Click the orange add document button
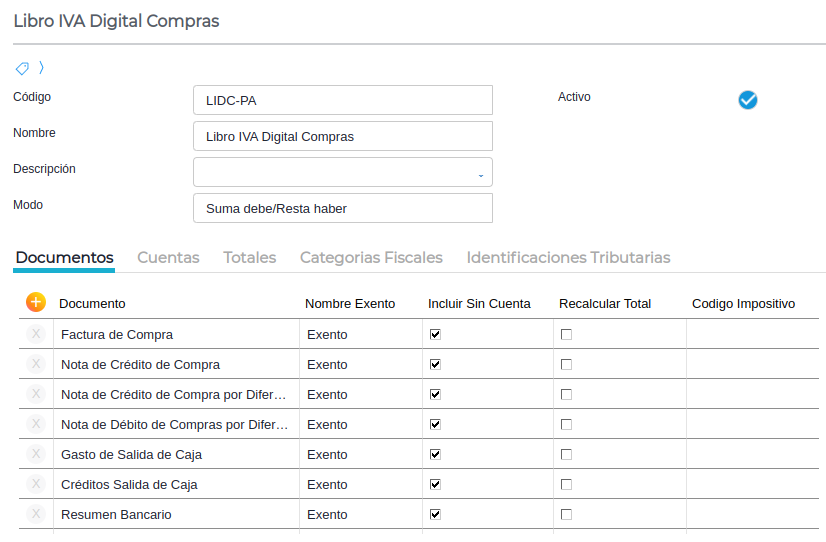This screenshot has width=826, height=542. 36,301
